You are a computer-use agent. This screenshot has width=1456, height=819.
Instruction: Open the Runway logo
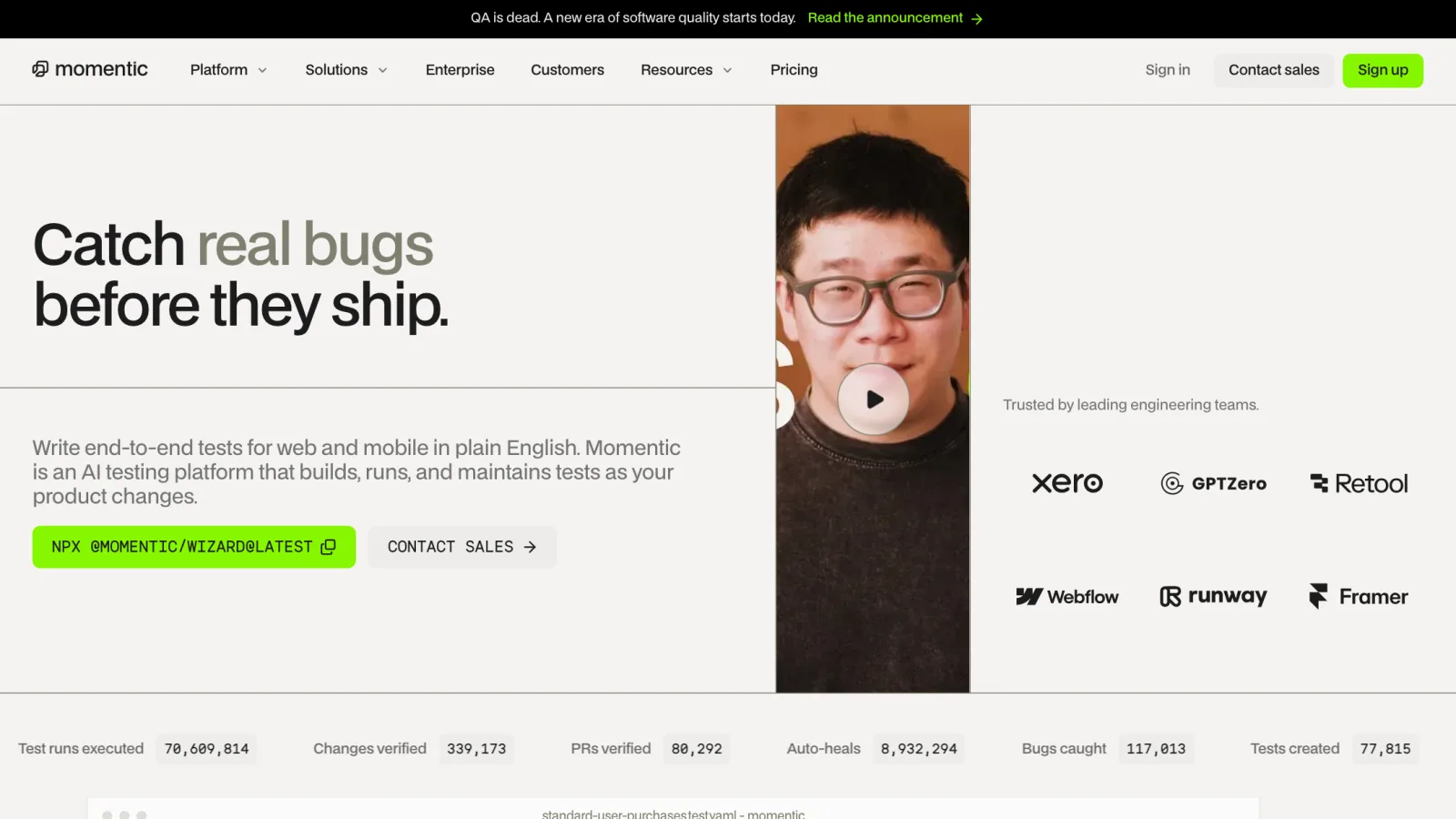pyautogui.click(x=1213, y=597)
